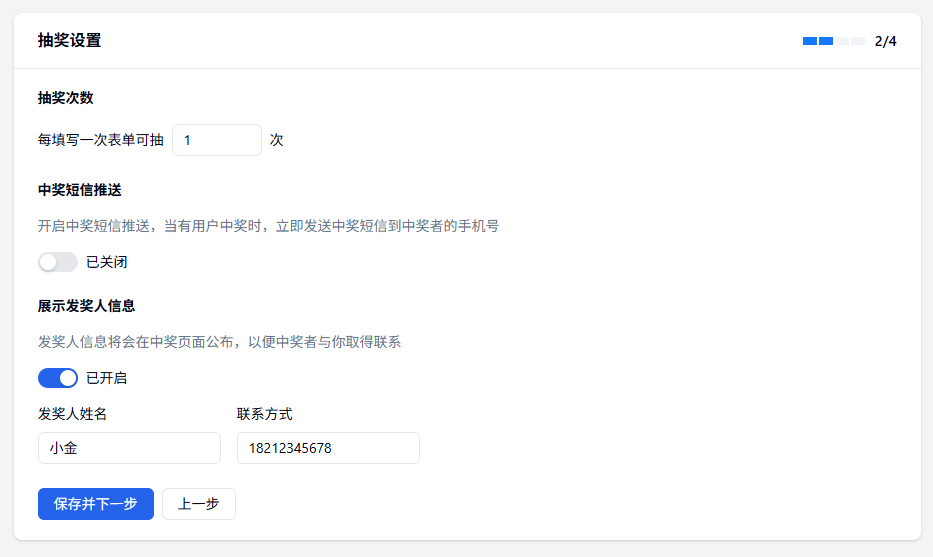Select the third progress step segment
The image size is (933, 557).
point(842,41)
